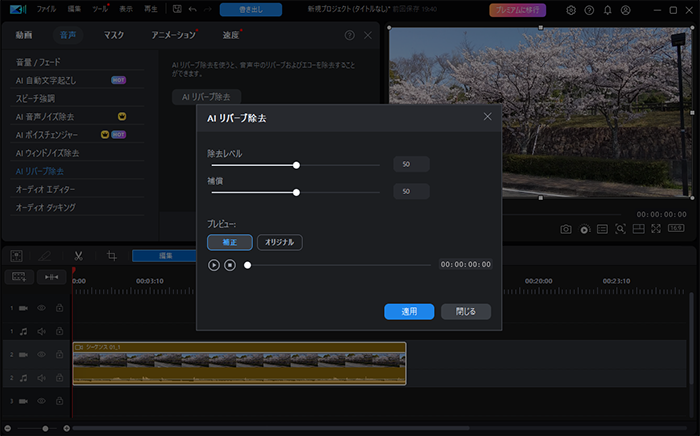Viewport: 700px width, 436px height.
Task: Open the 16:9 aspect ratio selector
Action: point(676,228)
